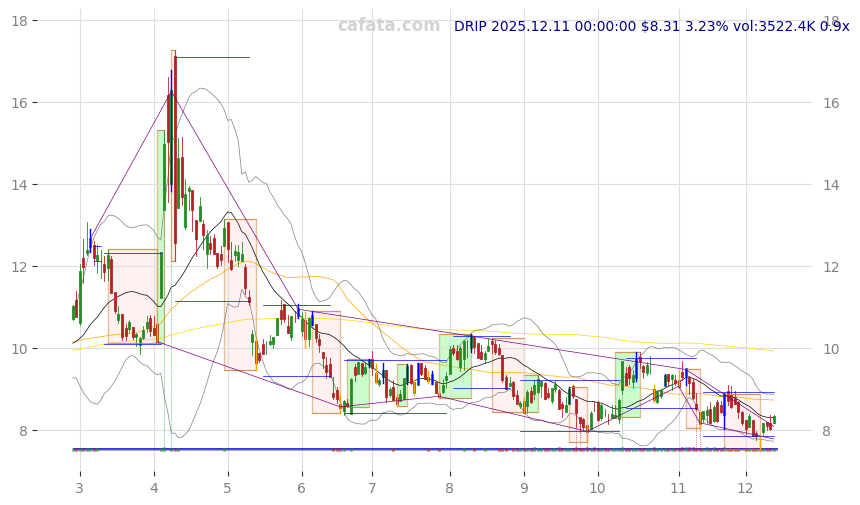
Task: Click the cafata.com watermark link
Action: (388, 26)
